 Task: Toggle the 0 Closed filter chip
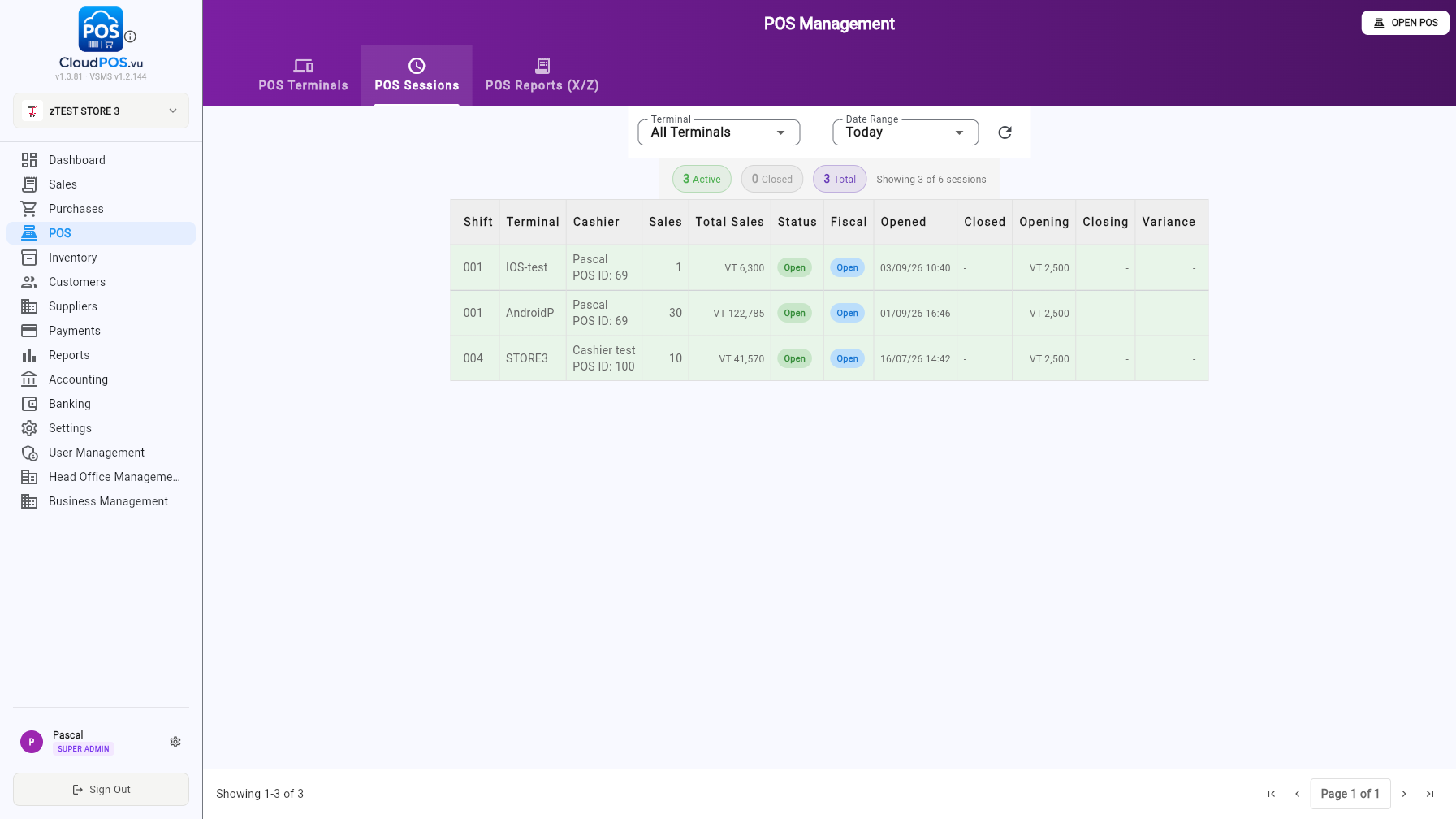click(x=772, y=179)
